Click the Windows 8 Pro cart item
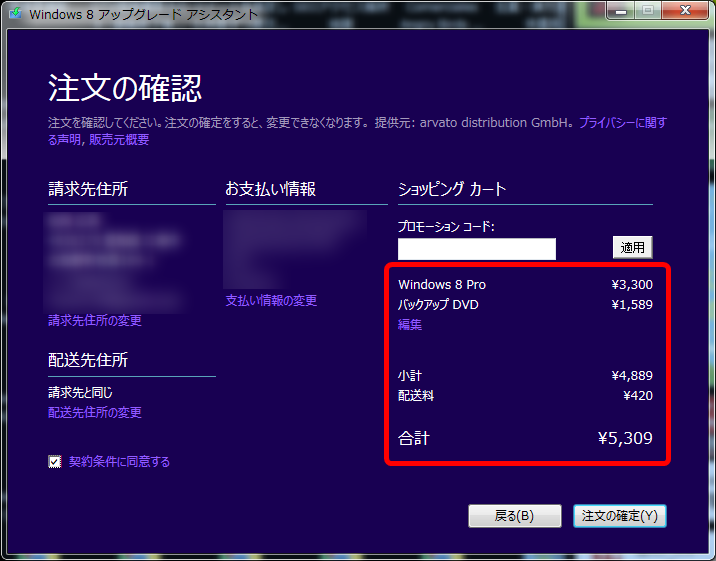Screen dimensions: 716x561 click(x=442, y=285)
